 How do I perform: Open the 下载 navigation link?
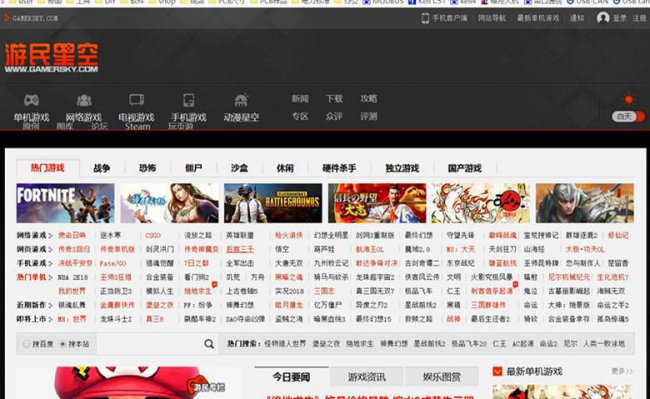click(x=334, y=99)
